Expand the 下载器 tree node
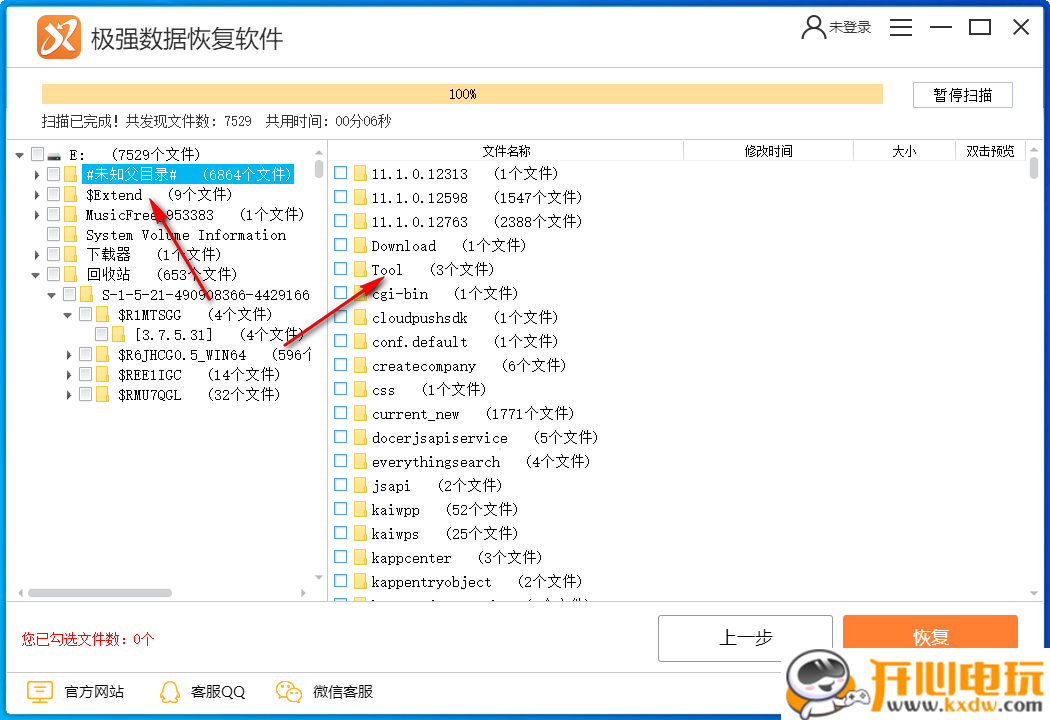The width and height of the screenshot is (1050, 720). (37, 255)
